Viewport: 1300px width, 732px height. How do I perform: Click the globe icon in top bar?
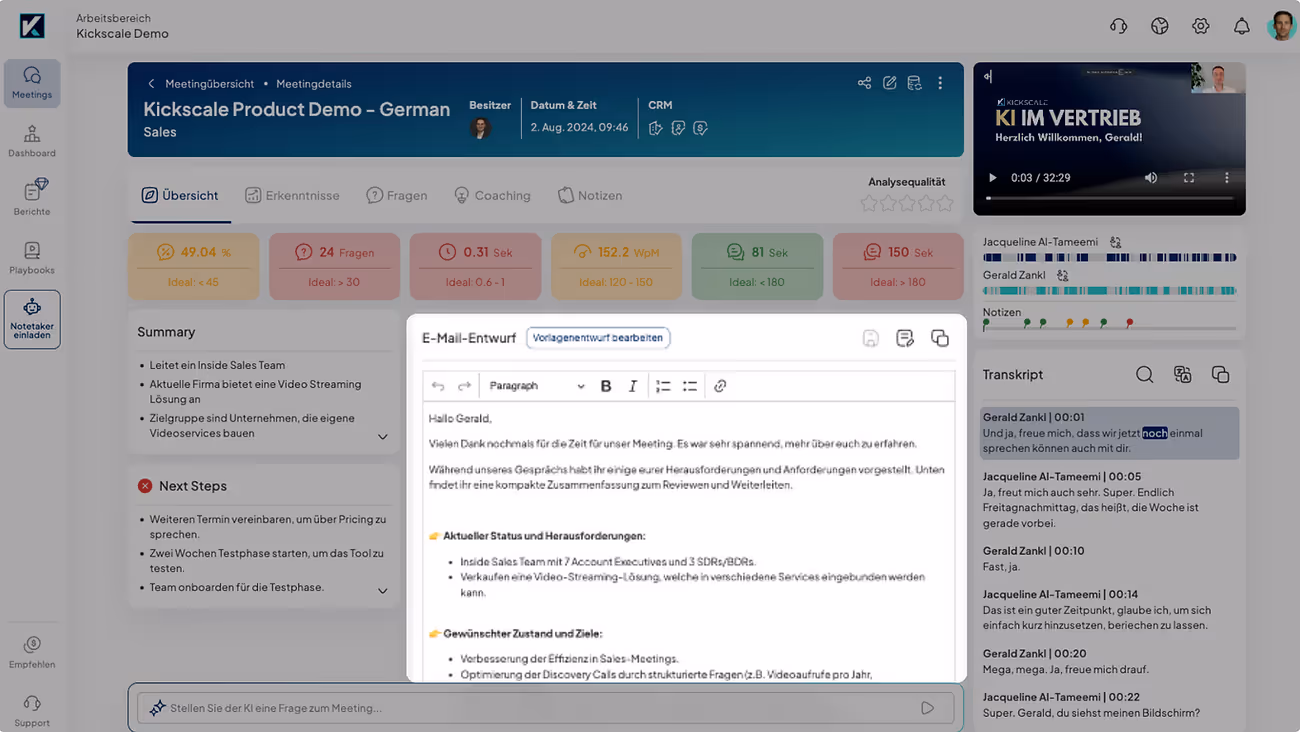(1159, 26)
